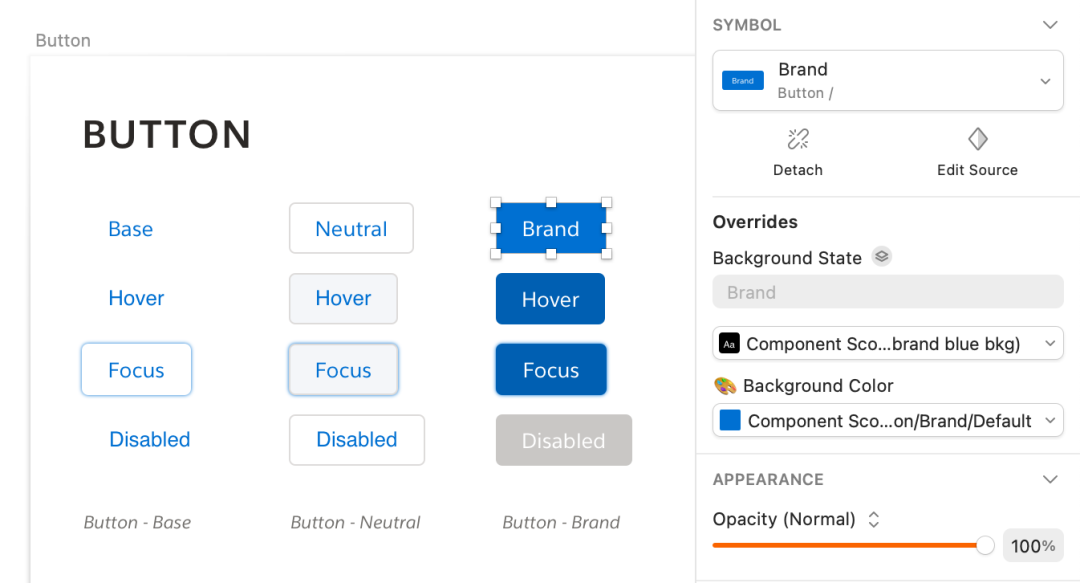Click the Edit Source diamond icon
This screenshot has height=583, width=1080.
(x=977, y=139)
